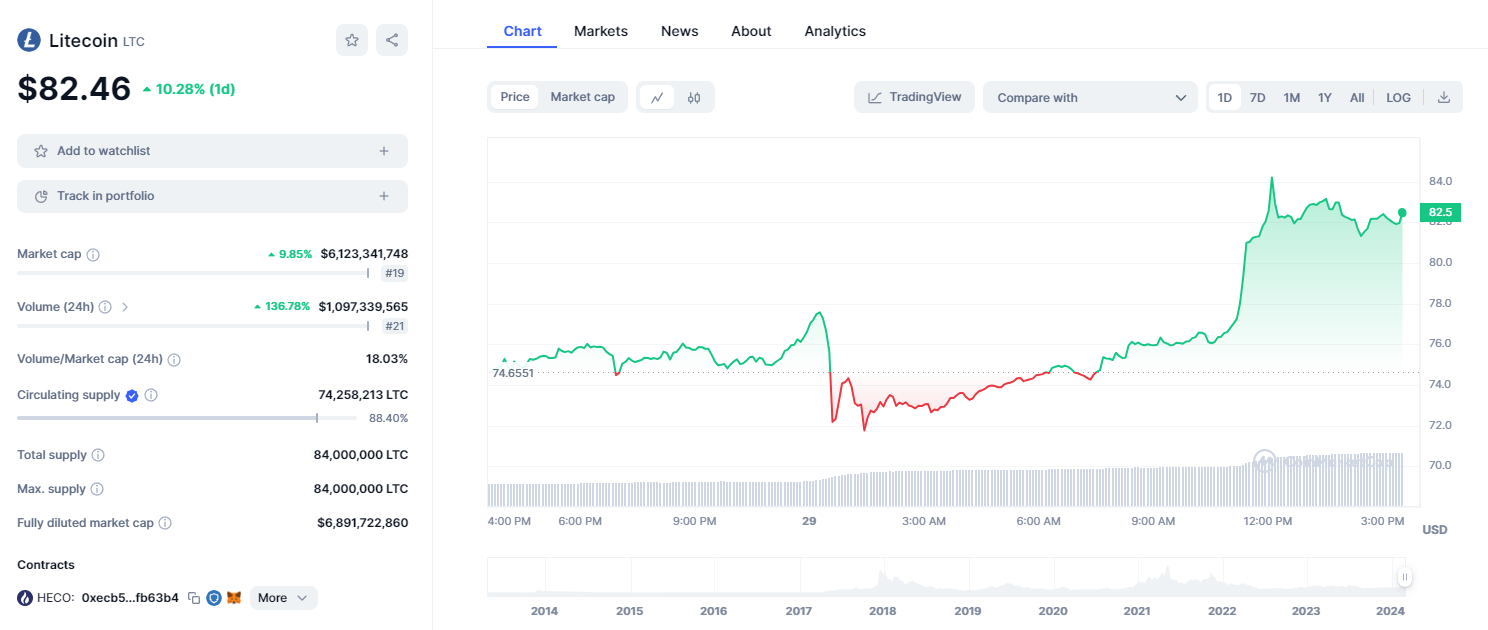Select the 7D time range

(1258, 97)
